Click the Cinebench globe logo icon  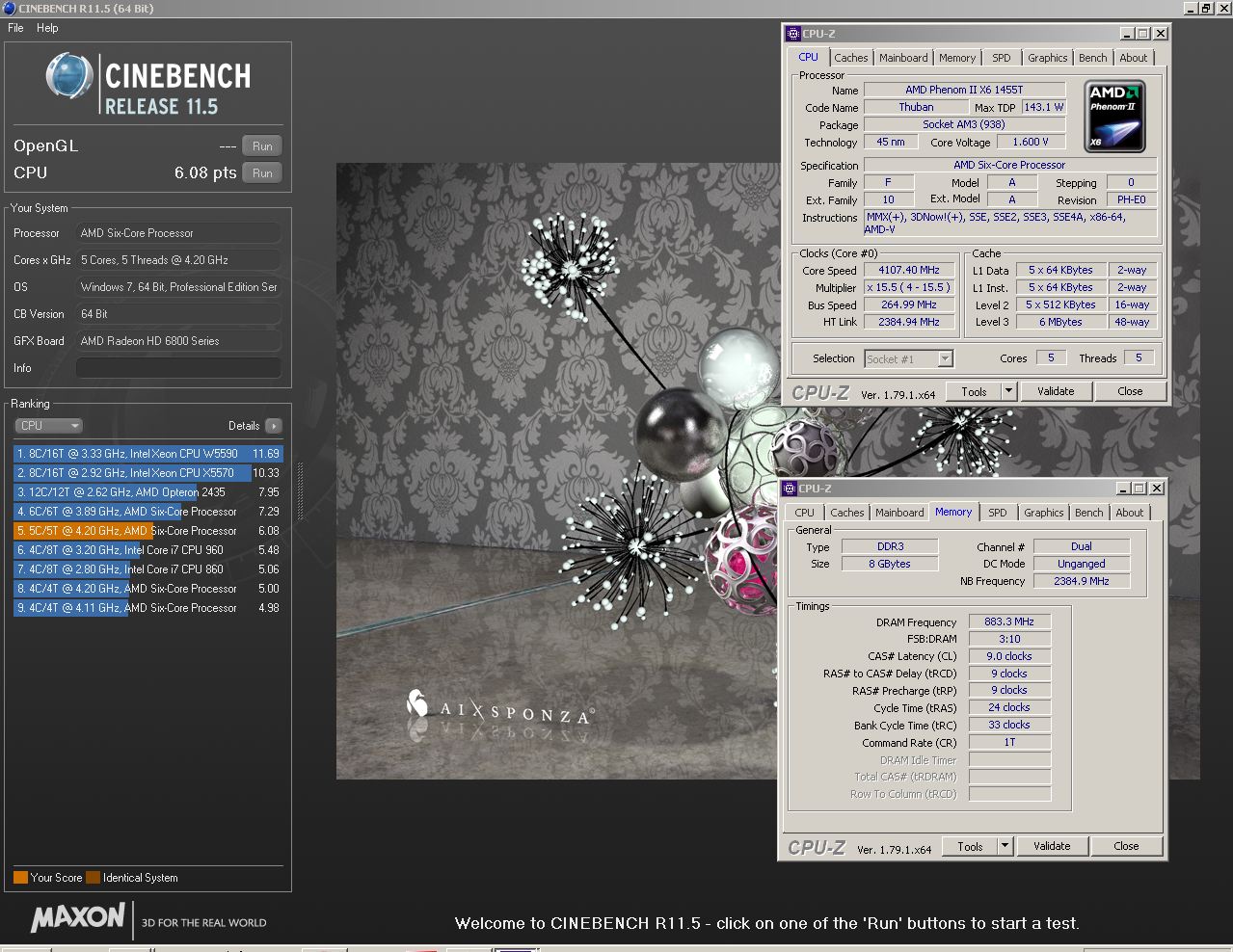[69, 77]
